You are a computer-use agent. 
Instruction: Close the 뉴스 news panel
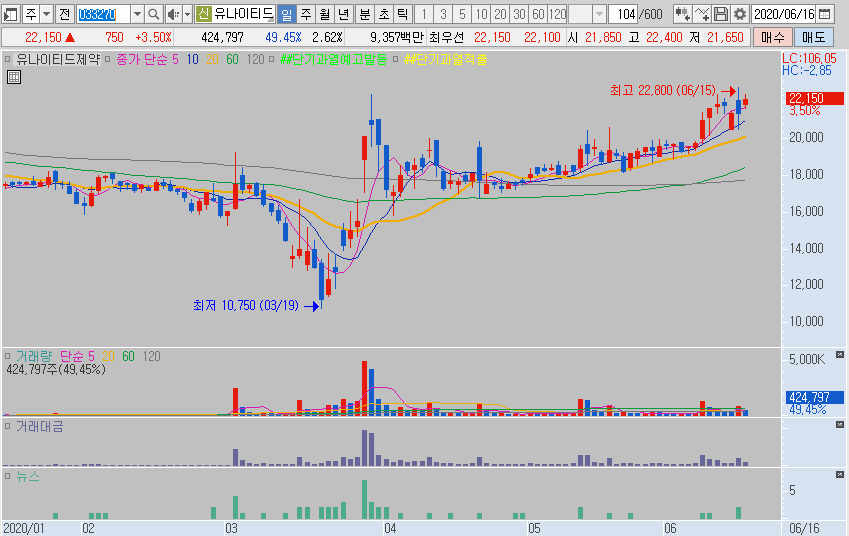pos(840,475)
